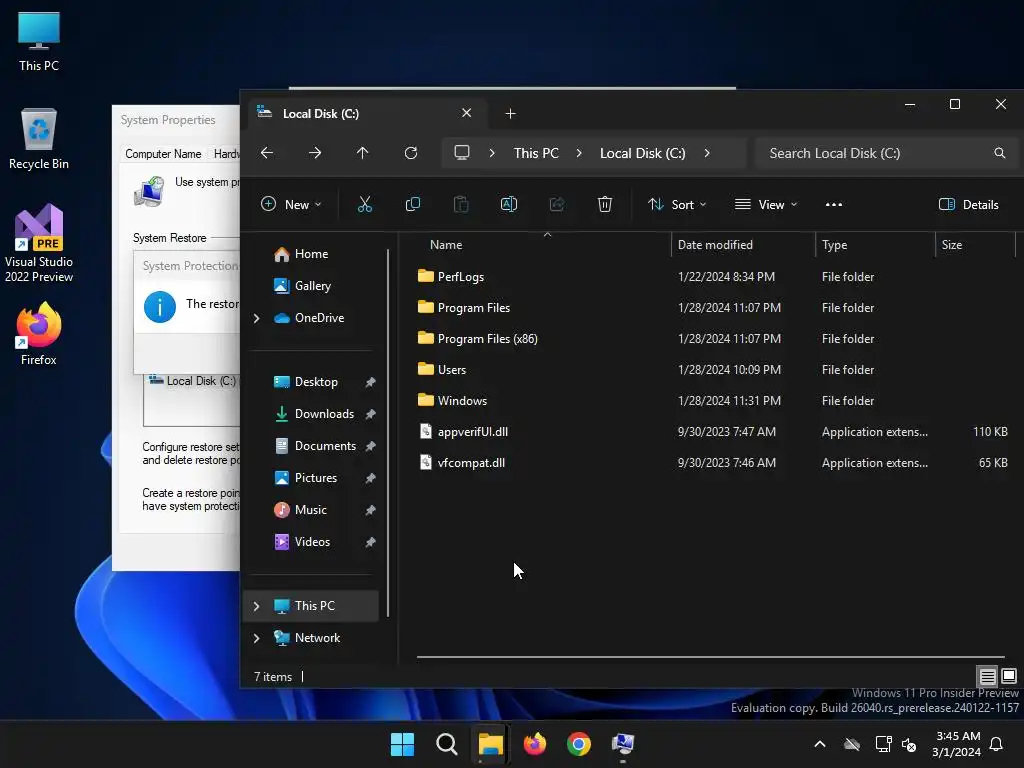
Task: Open Windows Start menu
Action: (402, 744)
